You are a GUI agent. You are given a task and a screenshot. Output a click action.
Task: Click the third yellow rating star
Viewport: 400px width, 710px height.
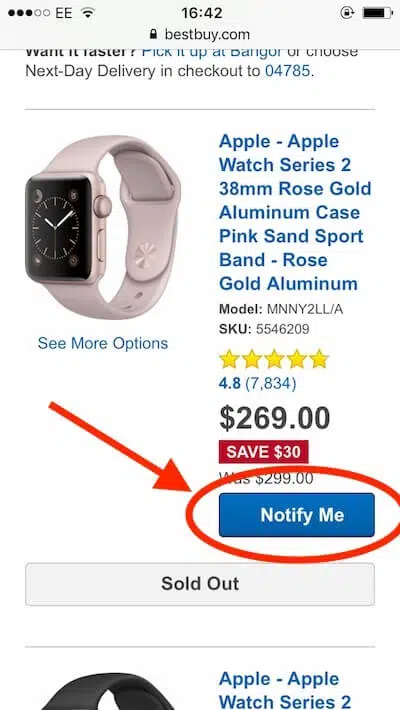coord(274,359)
